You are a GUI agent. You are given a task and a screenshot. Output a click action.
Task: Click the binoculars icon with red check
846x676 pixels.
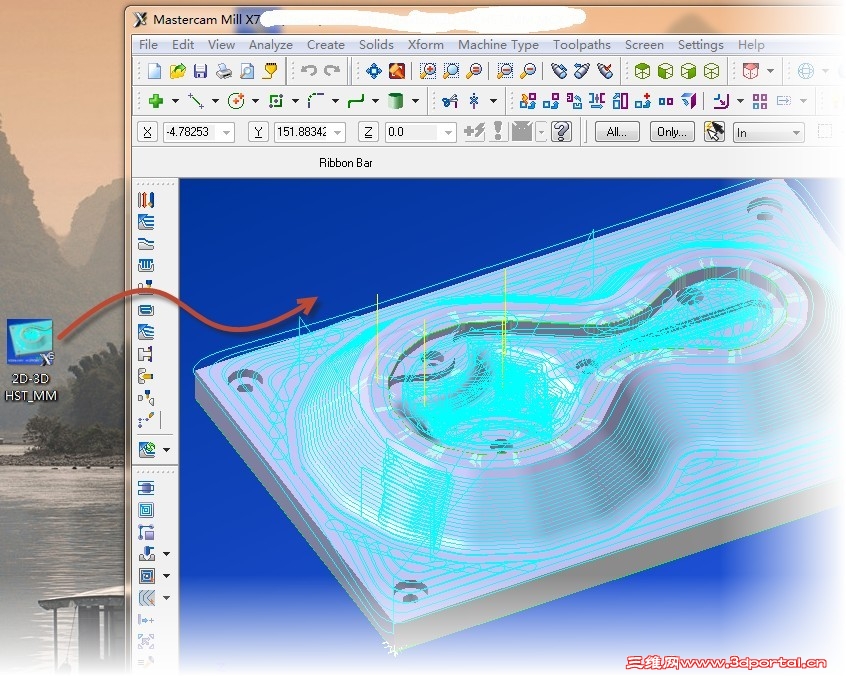click(x=605, y=71)
